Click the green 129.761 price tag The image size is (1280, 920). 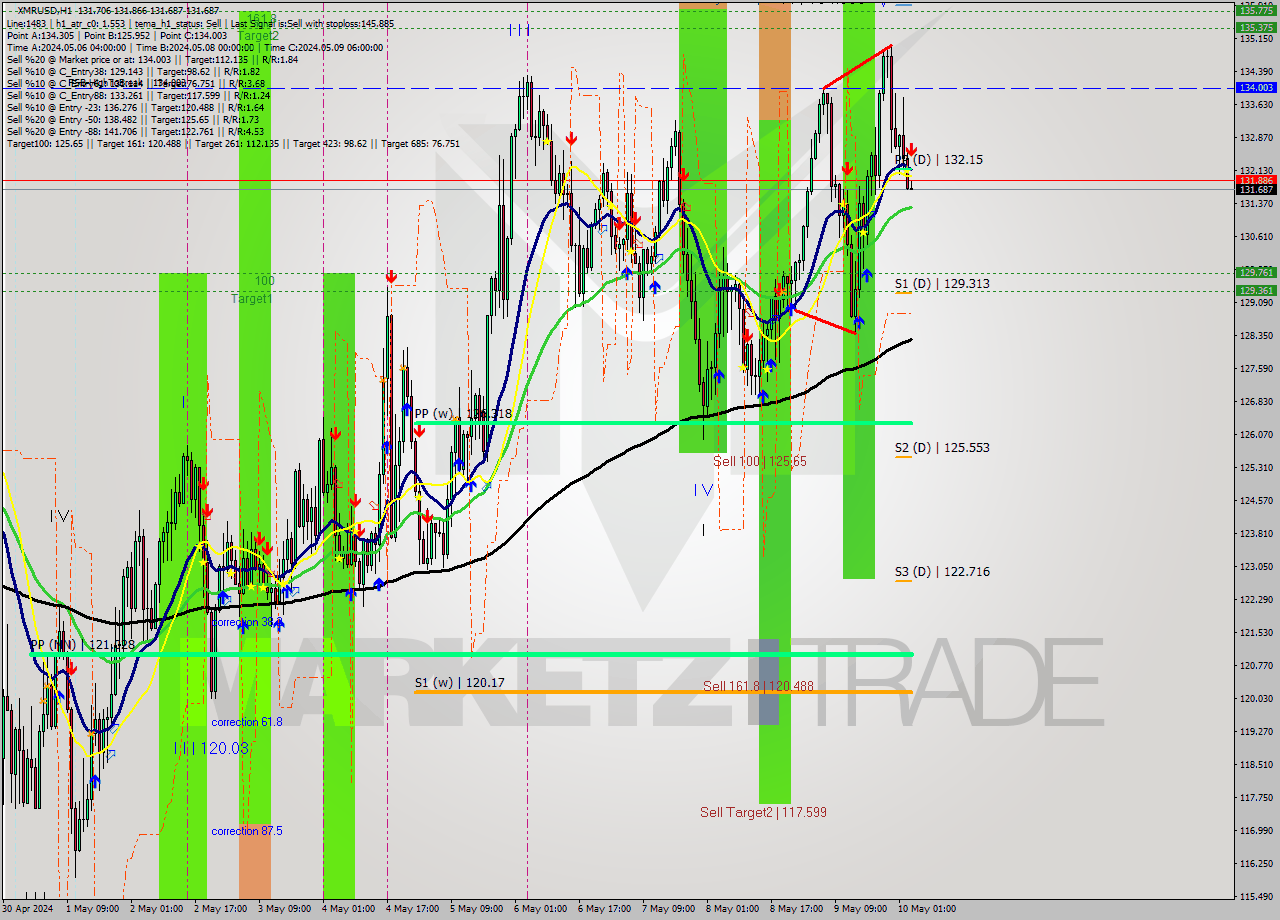1257,272
